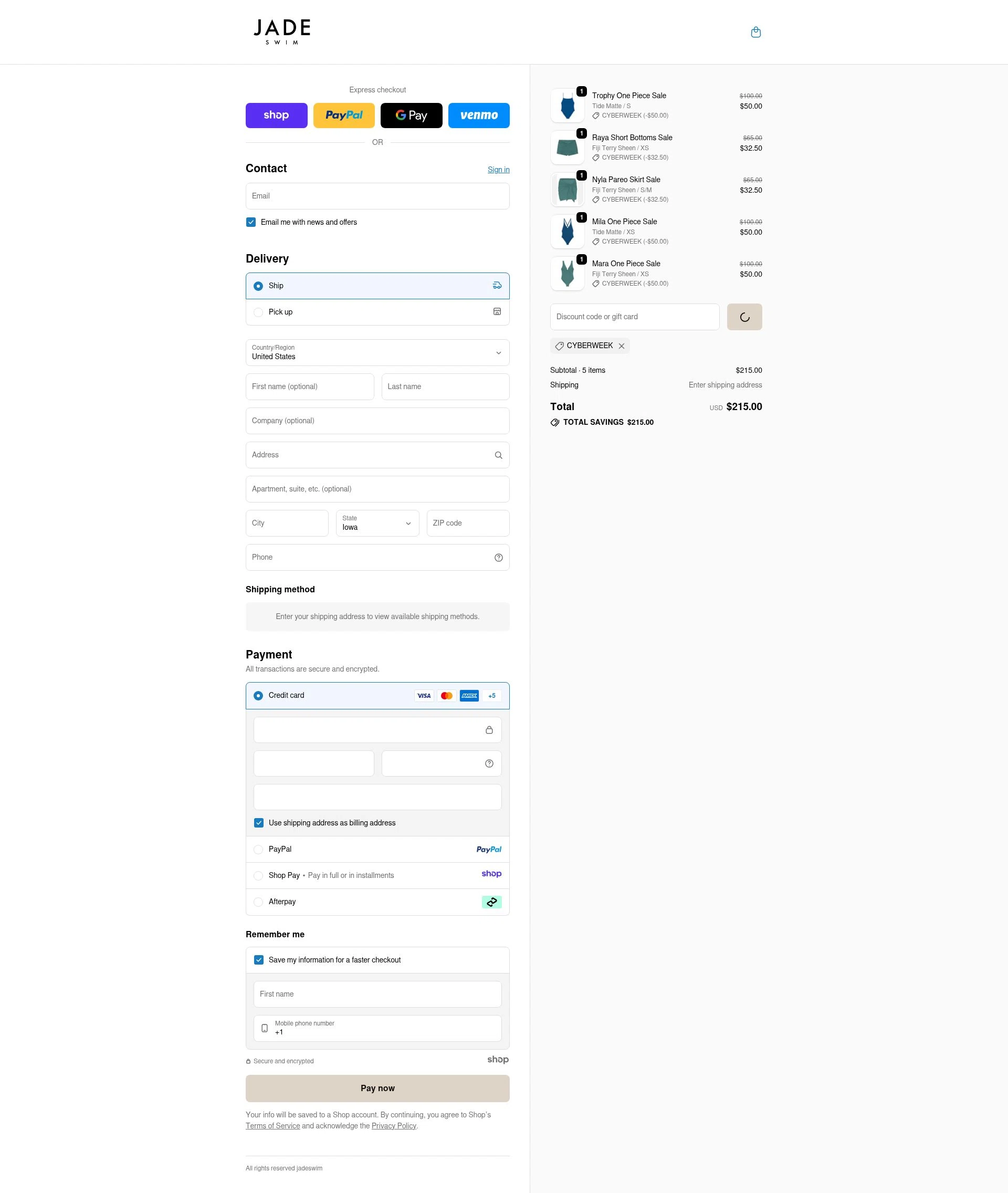Choose Google Pay express checkout
The height and width of the screenshot is (1193, 1008).
411,115
